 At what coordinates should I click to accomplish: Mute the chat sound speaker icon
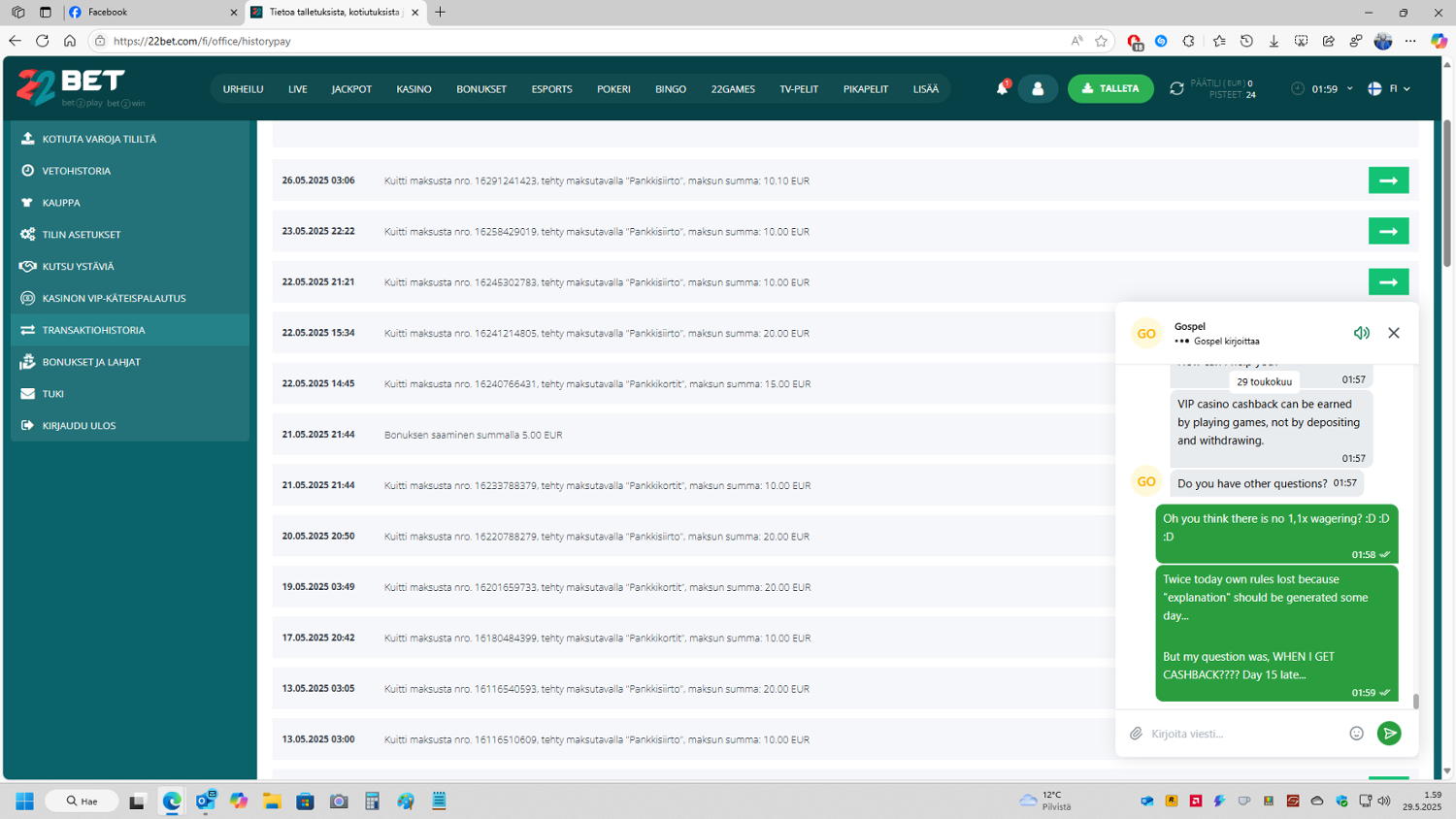[1361, 333]
